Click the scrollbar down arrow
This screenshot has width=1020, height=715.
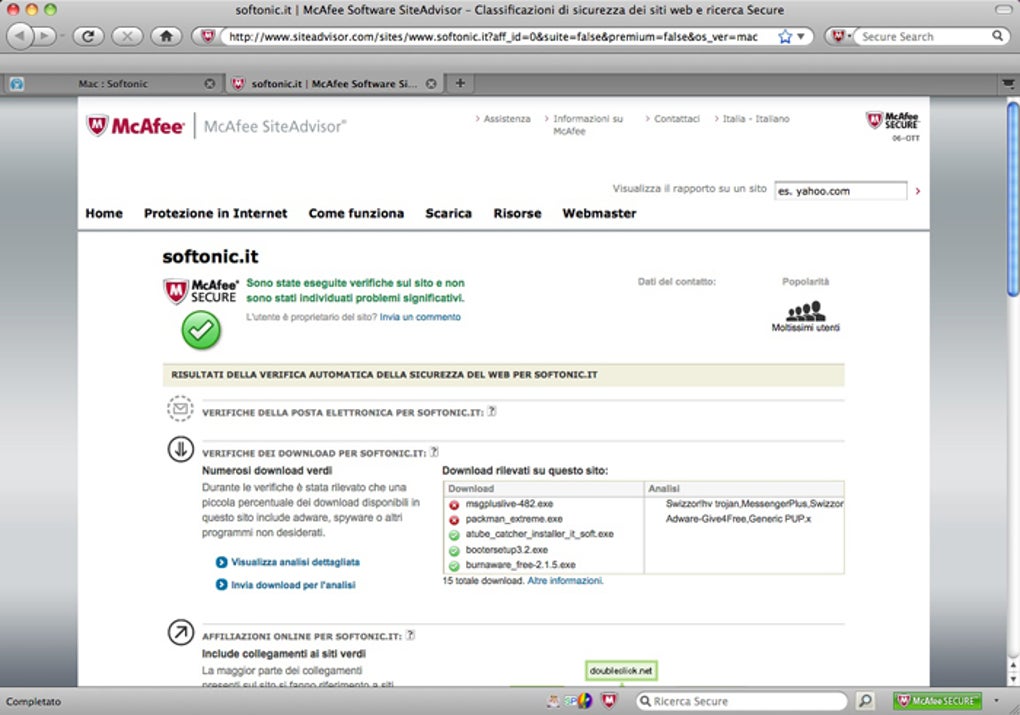pos(1012,679)
